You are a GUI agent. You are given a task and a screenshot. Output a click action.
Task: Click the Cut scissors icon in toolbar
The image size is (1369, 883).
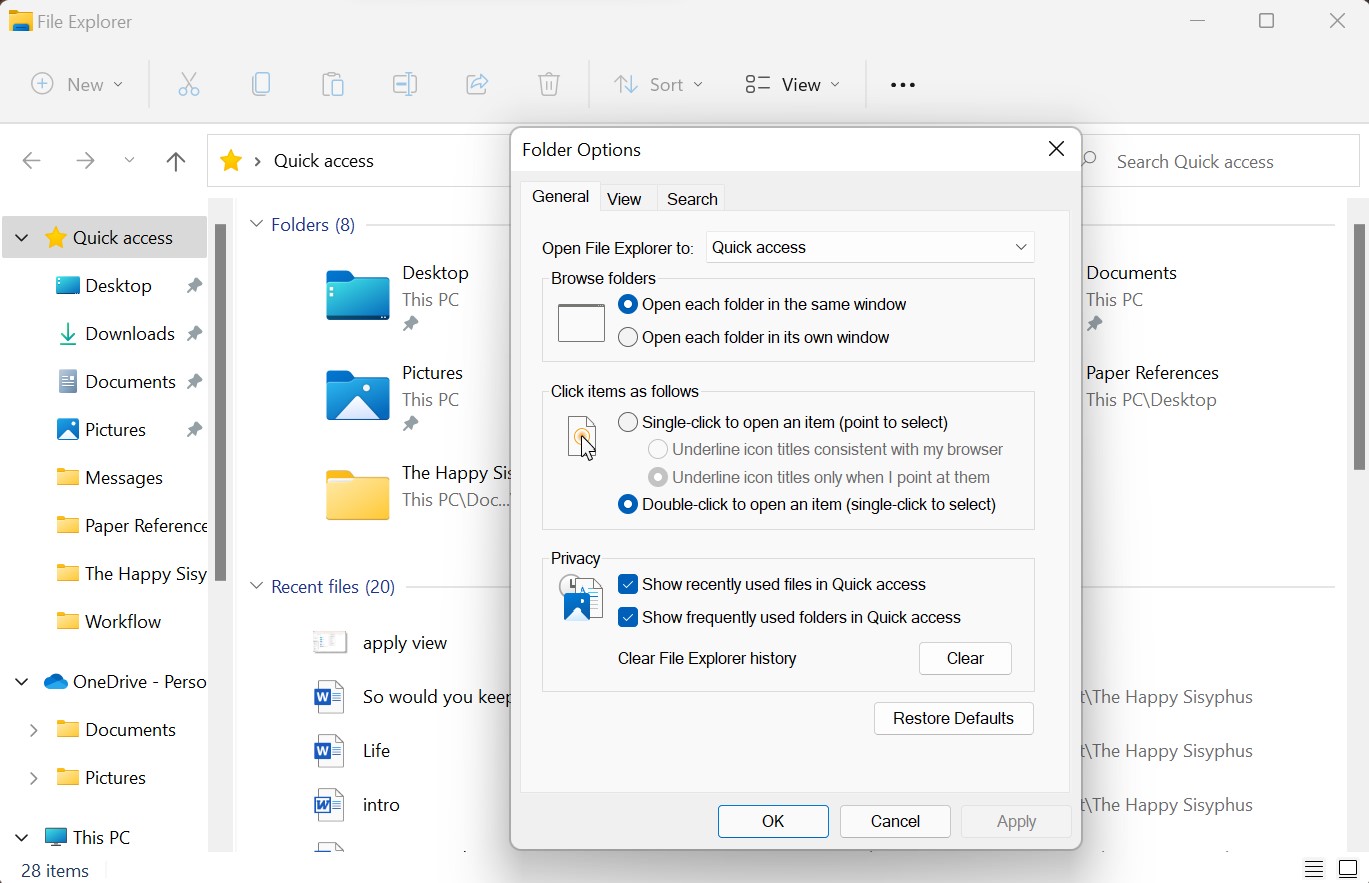pos(189,85)
